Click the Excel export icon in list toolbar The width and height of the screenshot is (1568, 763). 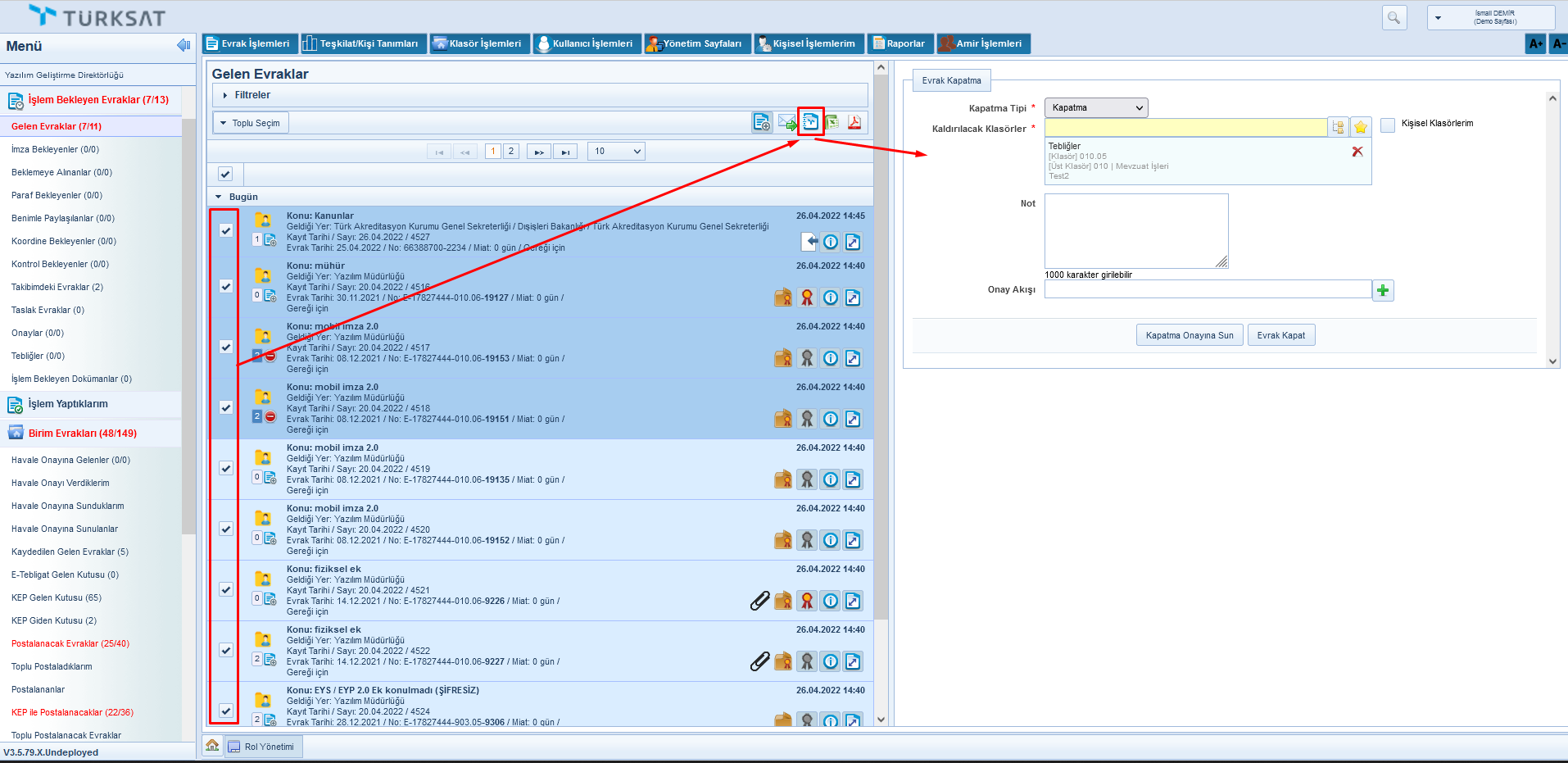[832, 123]
